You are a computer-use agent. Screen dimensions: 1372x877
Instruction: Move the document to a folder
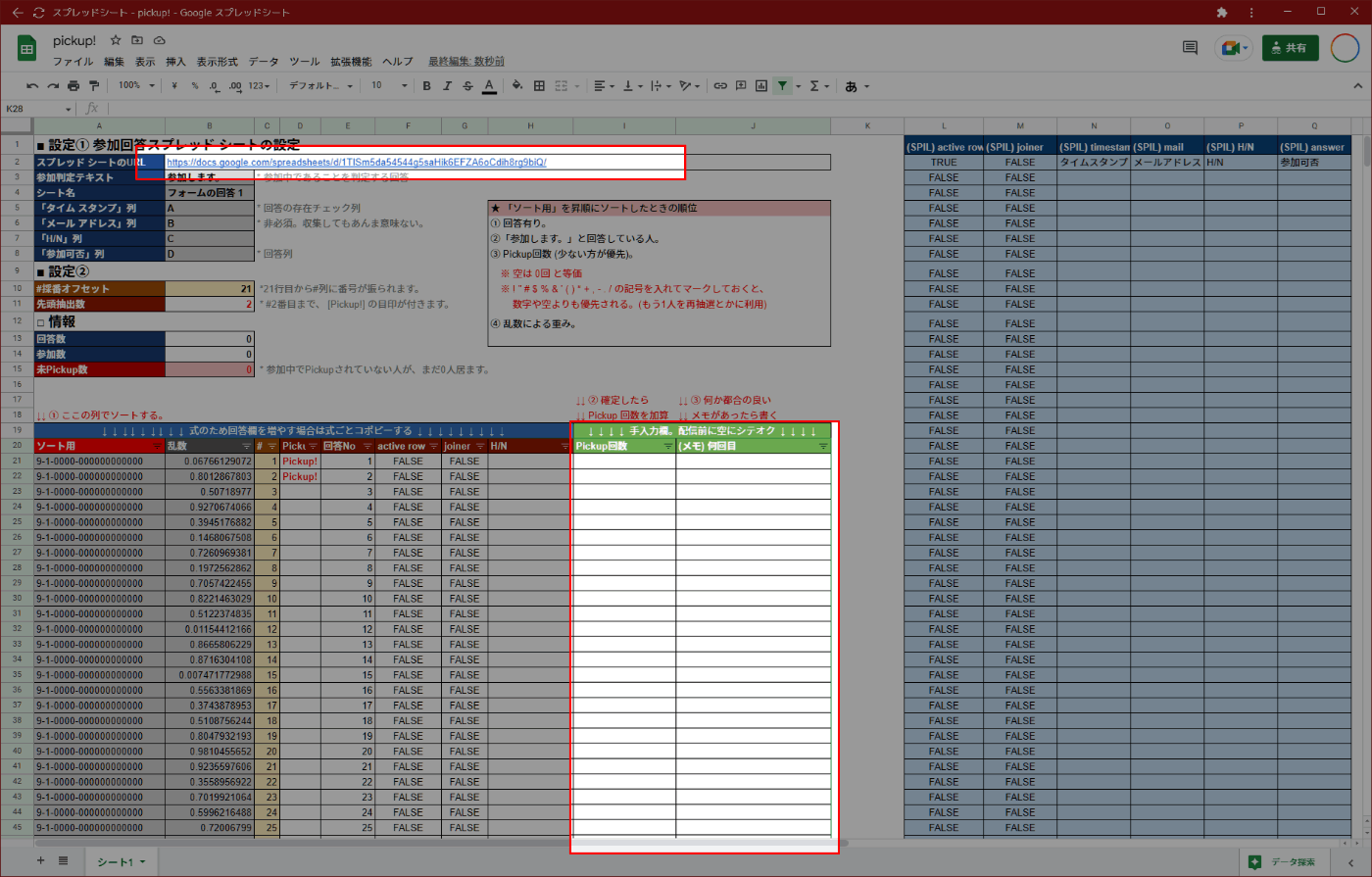(x=137, y=40)
